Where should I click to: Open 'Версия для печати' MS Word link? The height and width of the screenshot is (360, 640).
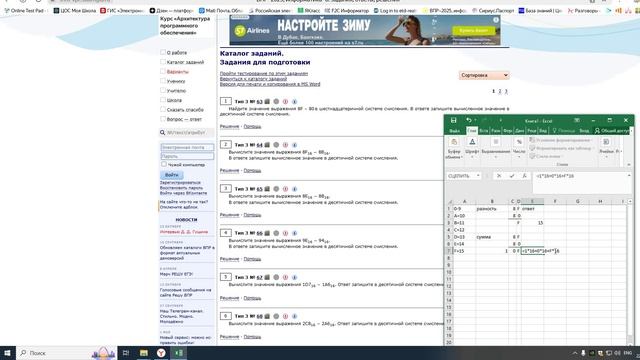pos(270,84)
